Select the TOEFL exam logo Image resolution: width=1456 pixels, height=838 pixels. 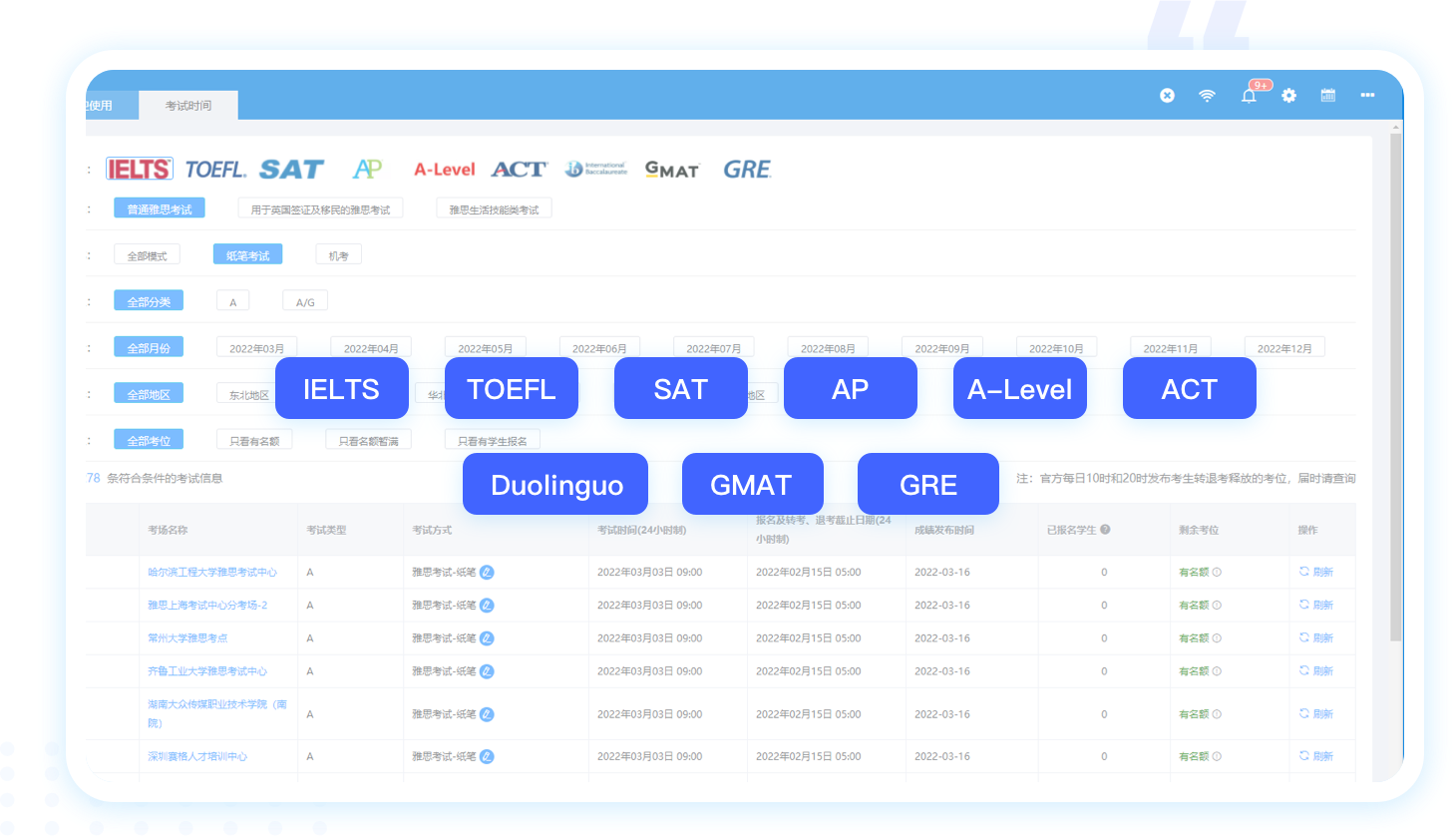(x=215, y=170)
